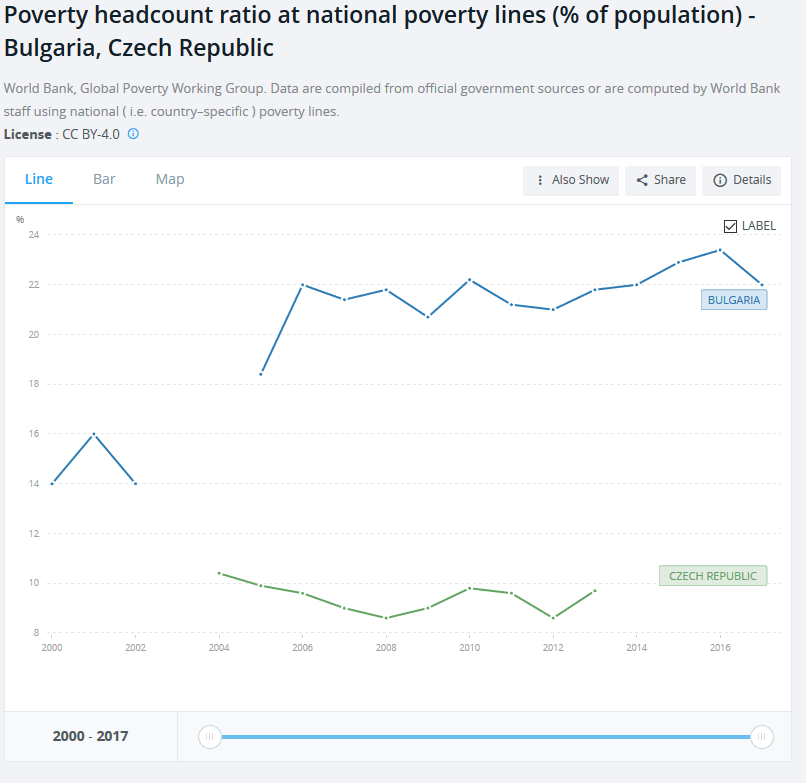Click Czech Republic's 2008 data point
806x783 pixels.
coord(386,618)
